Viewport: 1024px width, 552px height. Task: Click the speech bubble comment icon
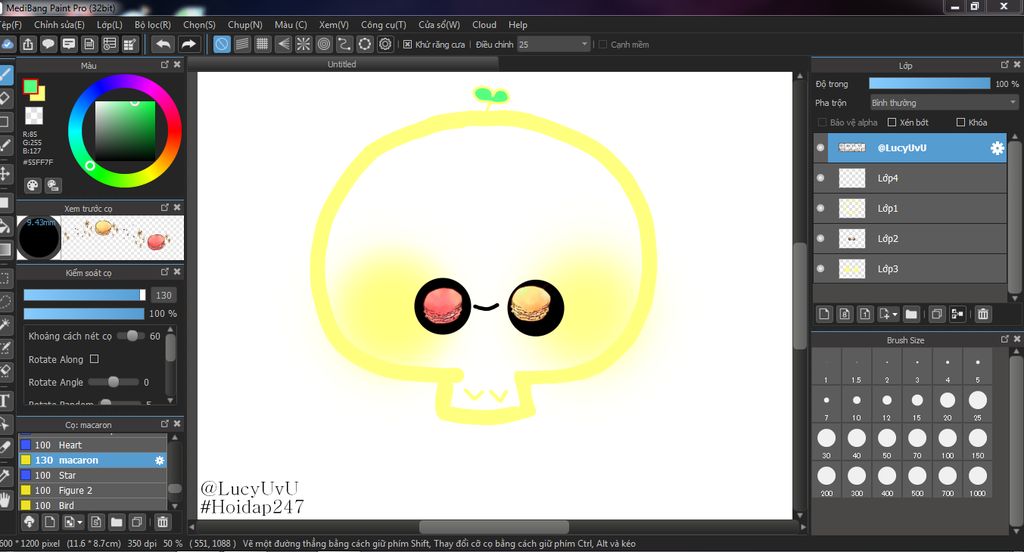point(48,44)
